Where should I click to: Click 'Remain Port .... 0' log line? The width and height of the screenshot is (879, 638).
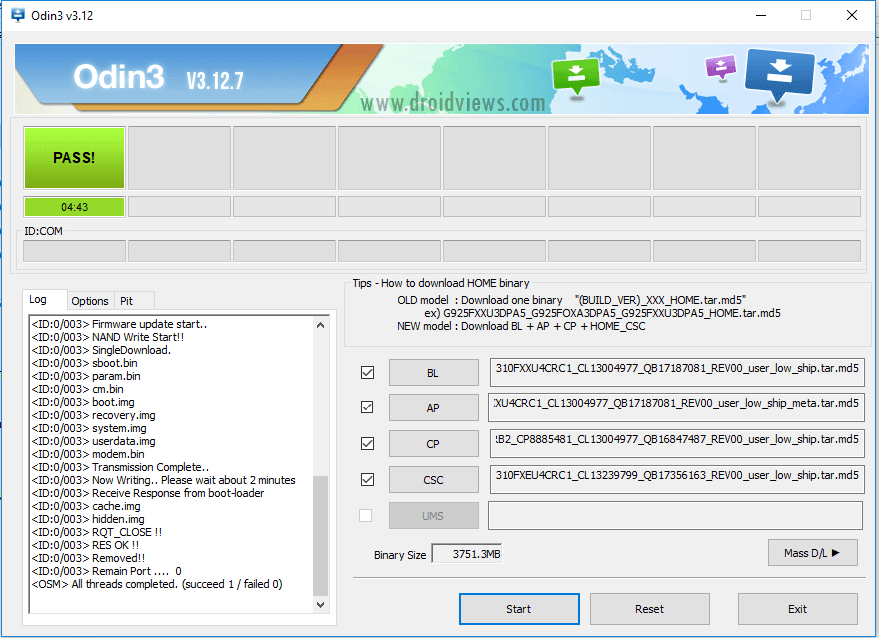107,571
